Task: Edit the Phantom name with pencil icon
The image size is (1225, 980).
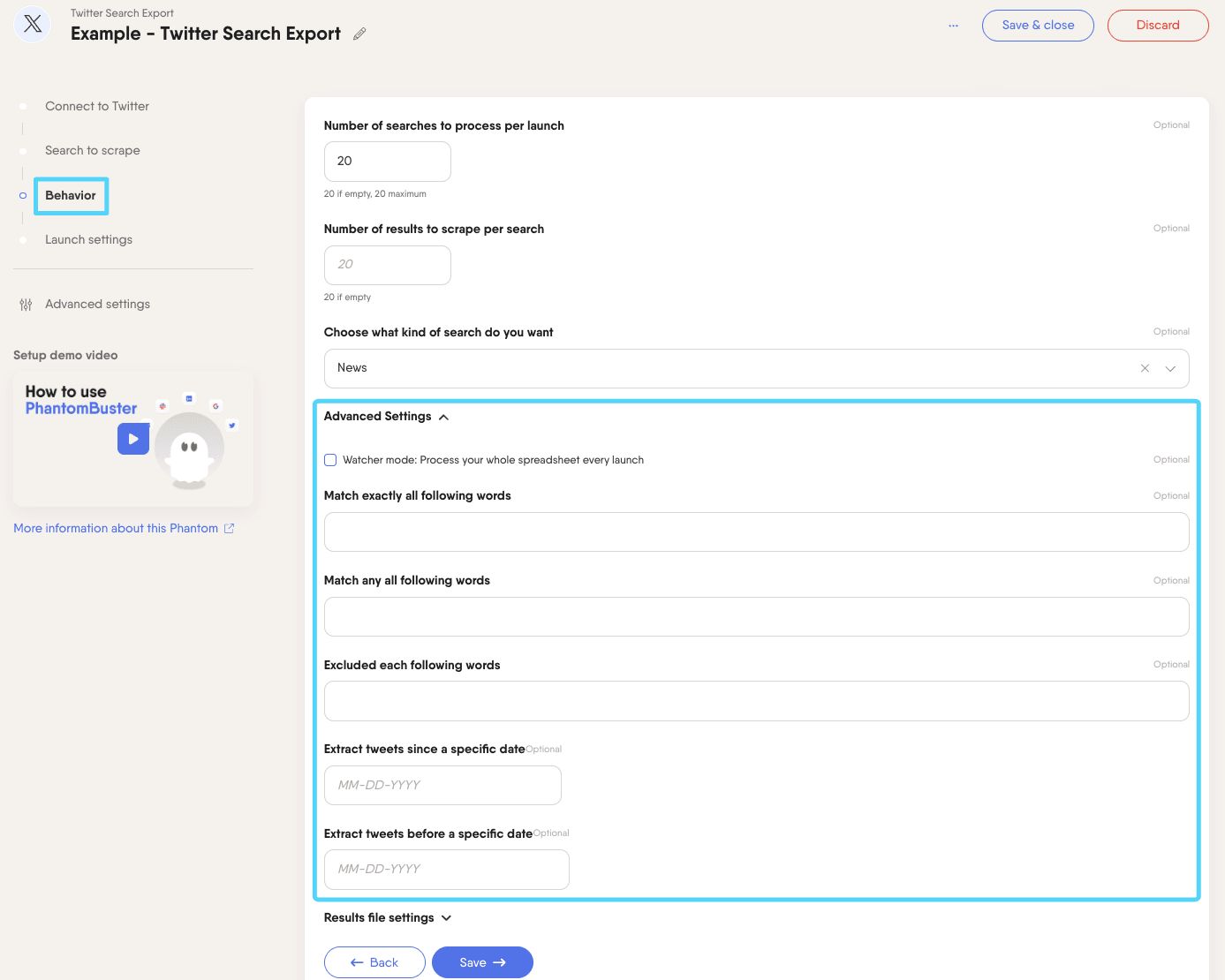Action: coord(359,34)
